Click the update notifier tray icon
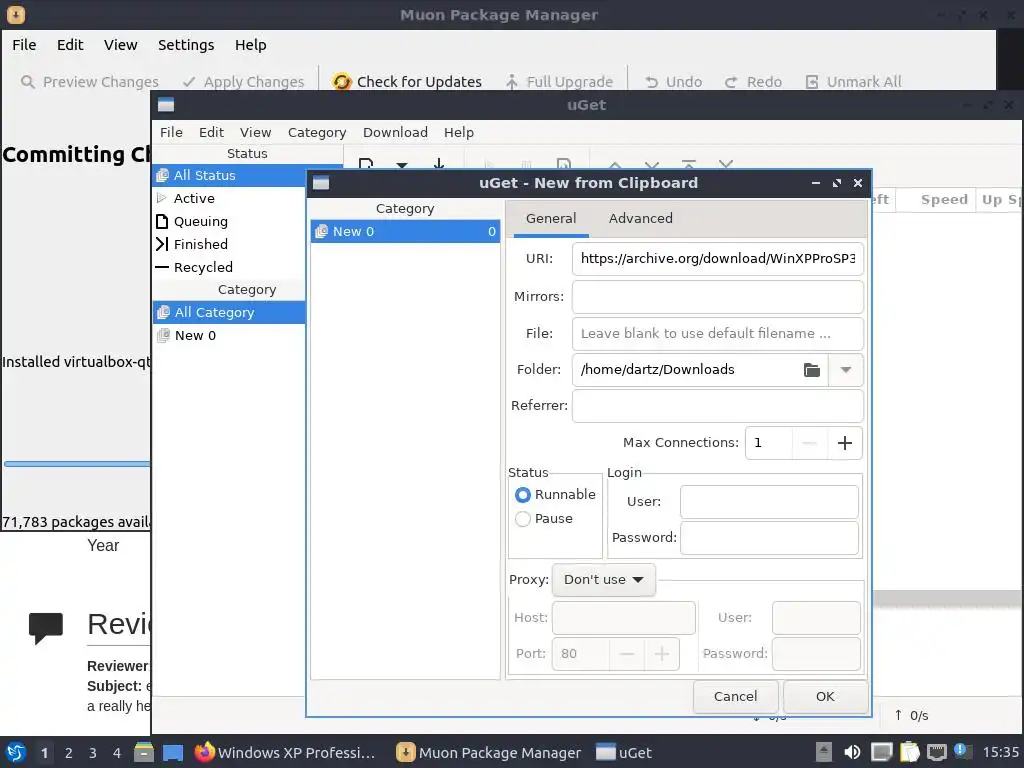The image size is (1024, 768). point(961,751)
